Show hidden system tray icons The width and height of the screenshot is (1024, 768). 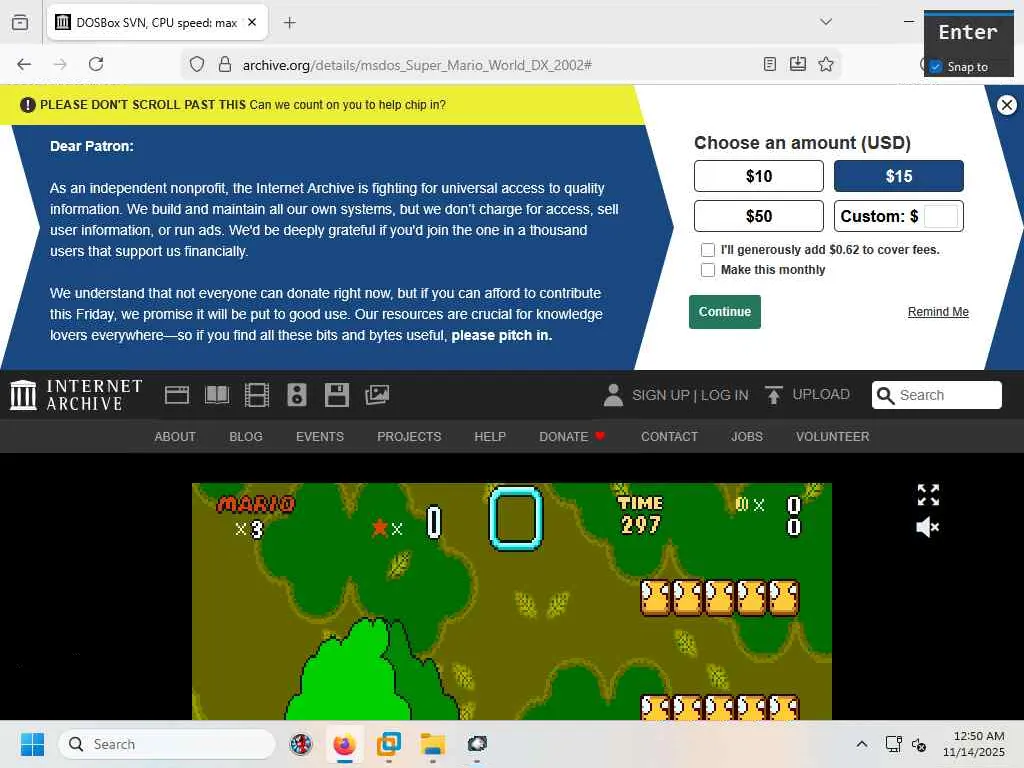click(x=861, y=744)
